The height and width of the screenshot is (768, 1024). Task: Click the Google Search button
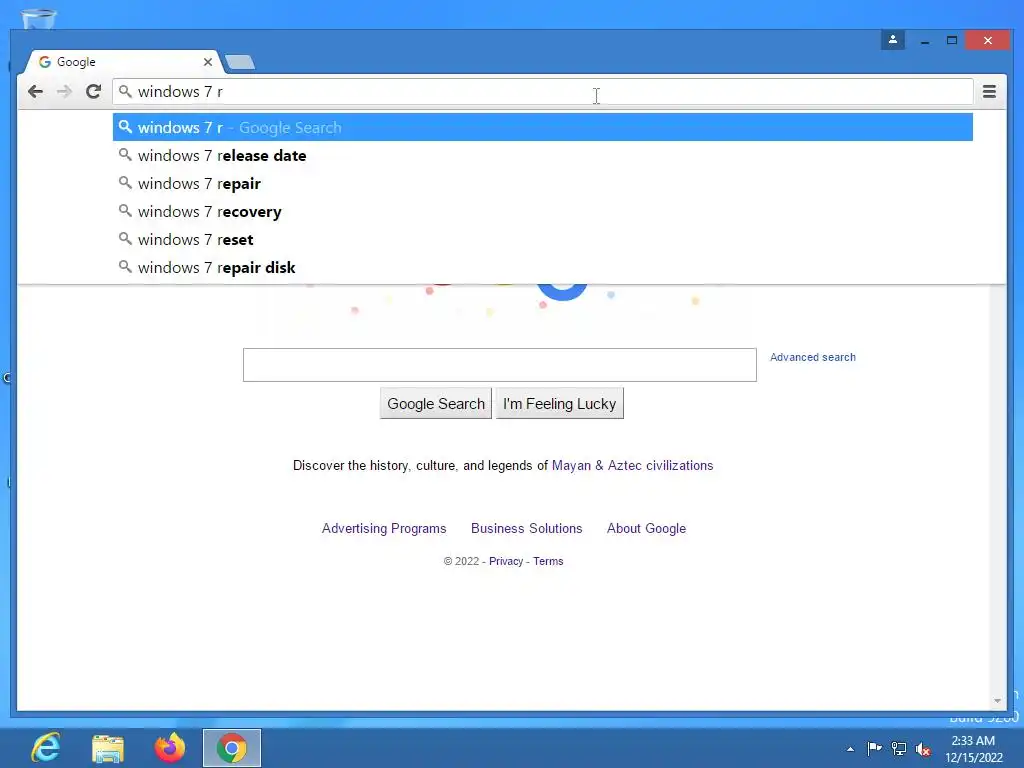pyautogui.click(x=436, y=404)
